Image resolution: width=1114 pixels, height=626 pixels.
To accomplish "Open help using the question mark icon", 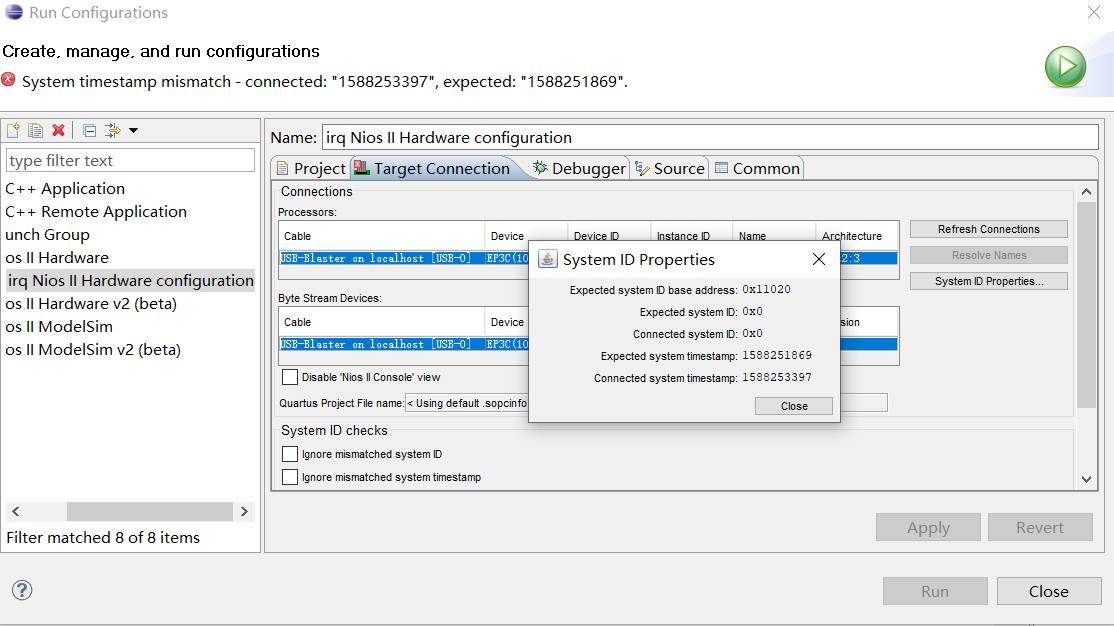I will (x=21, y=591).
